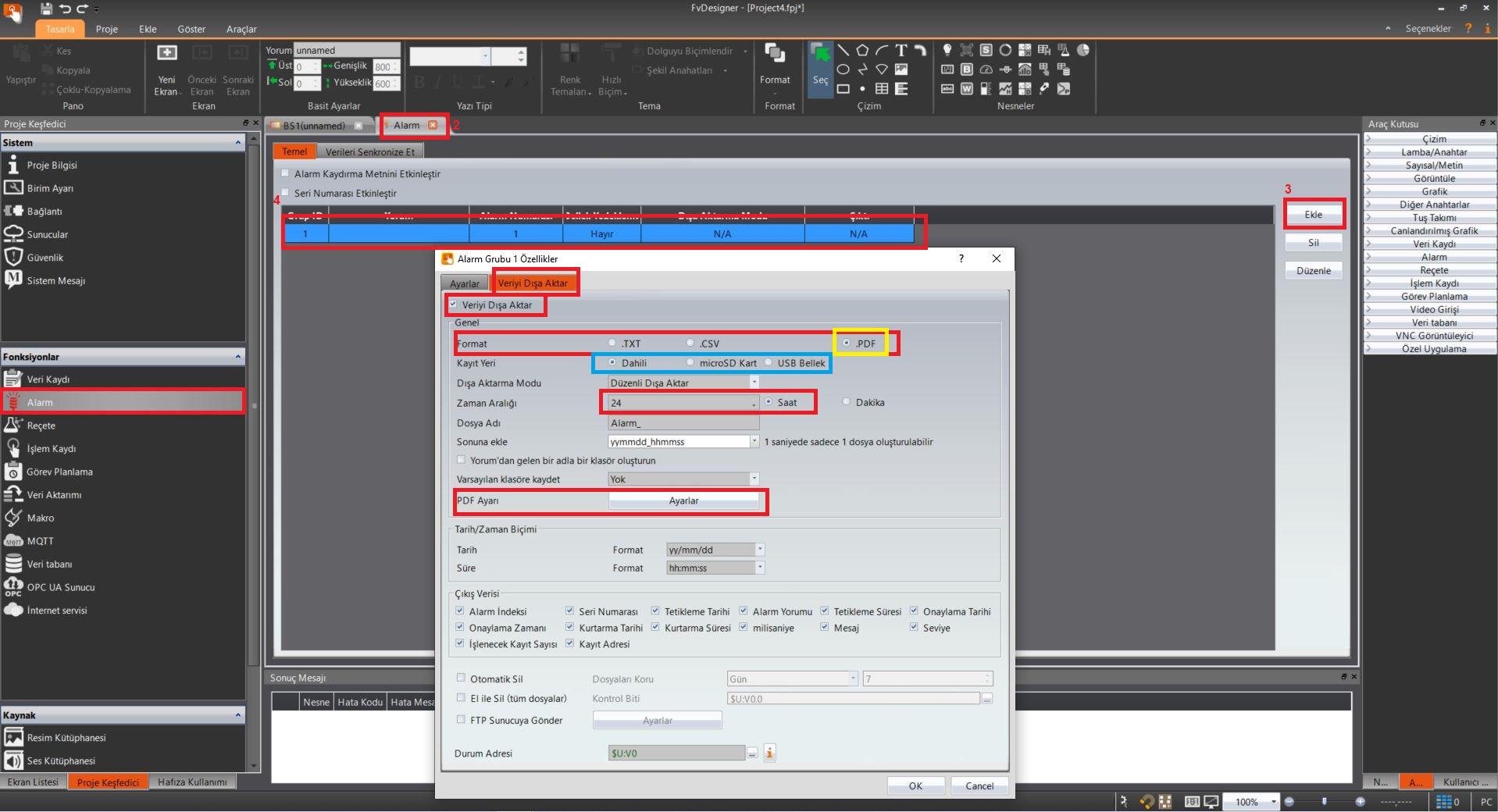The image size is (1498, 812).
Task: Open Resim Kütüphanesi in the Kaynak panel
Action: [x=66, y=738]
